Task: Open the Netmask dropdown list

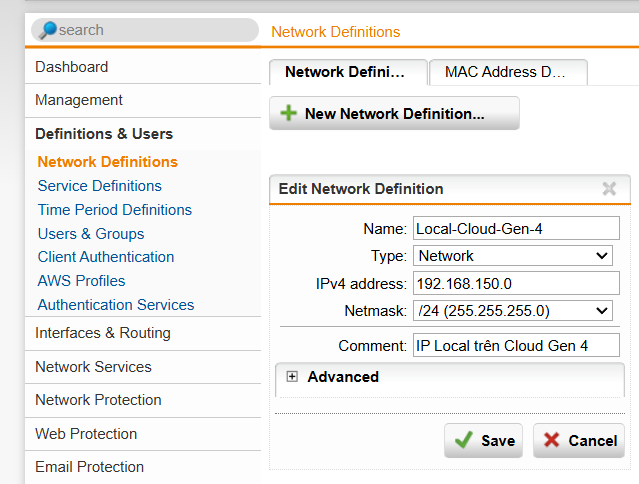Action: click(513, 311)
